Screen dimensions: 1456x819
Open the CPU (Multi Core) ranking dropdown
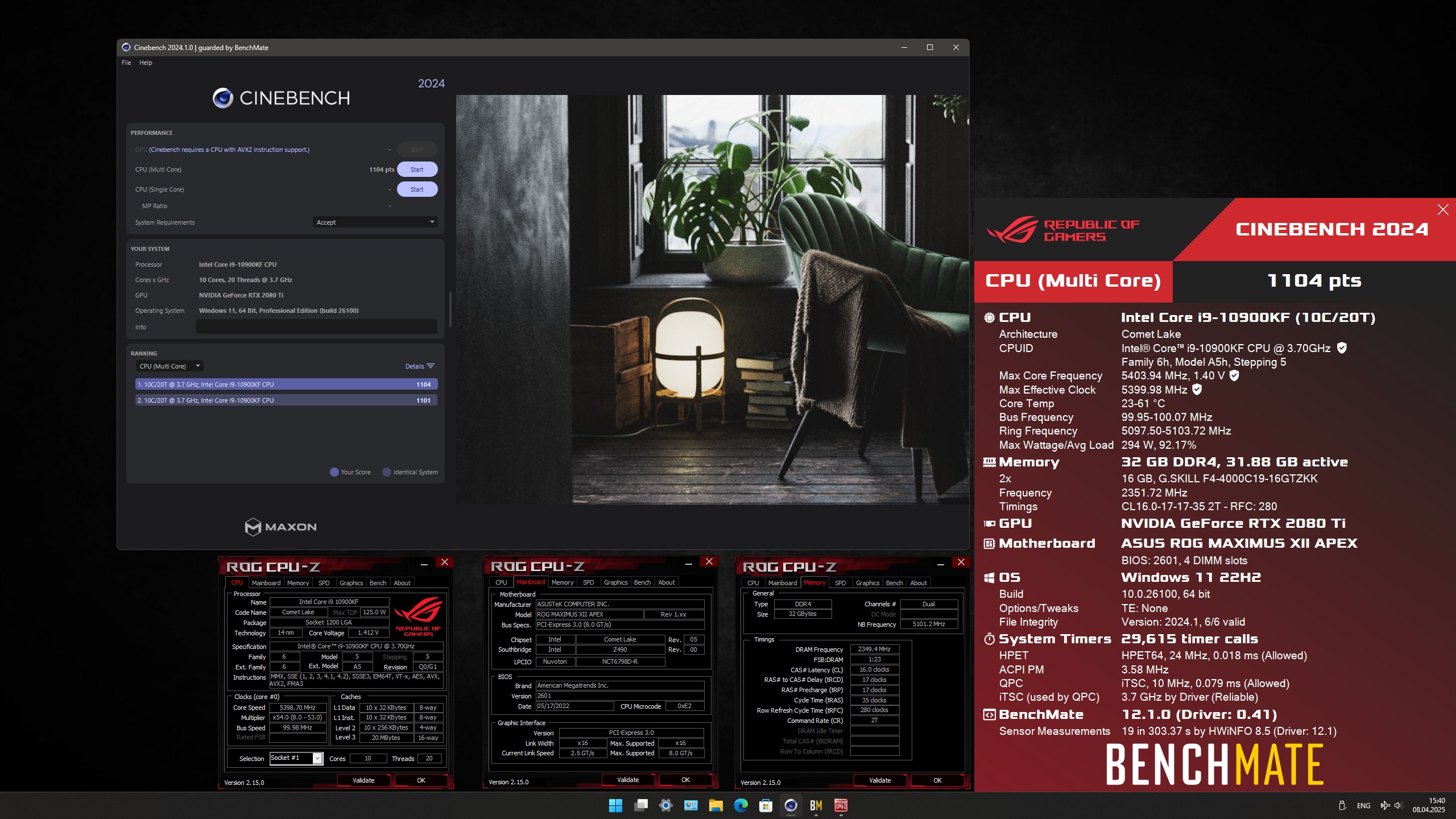(x=169, y=366)
